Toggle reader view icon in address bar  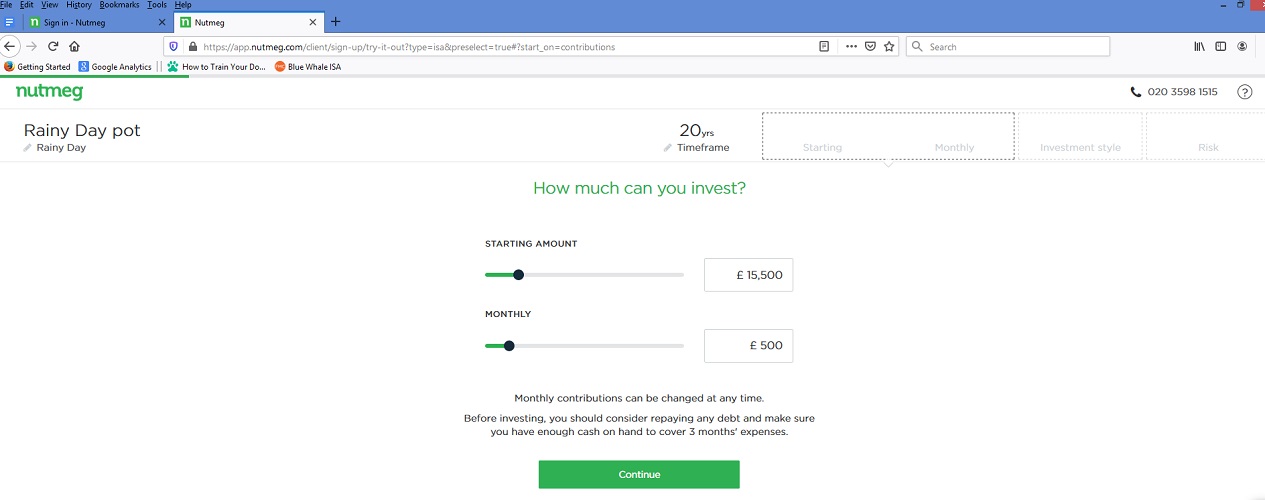point(824,46)
